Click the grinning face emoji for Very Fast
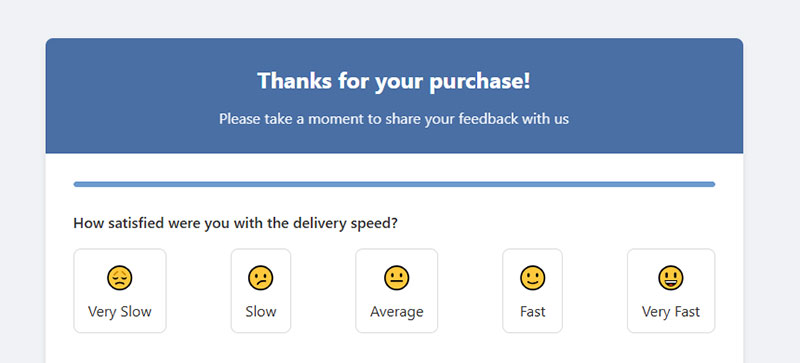 671,278
